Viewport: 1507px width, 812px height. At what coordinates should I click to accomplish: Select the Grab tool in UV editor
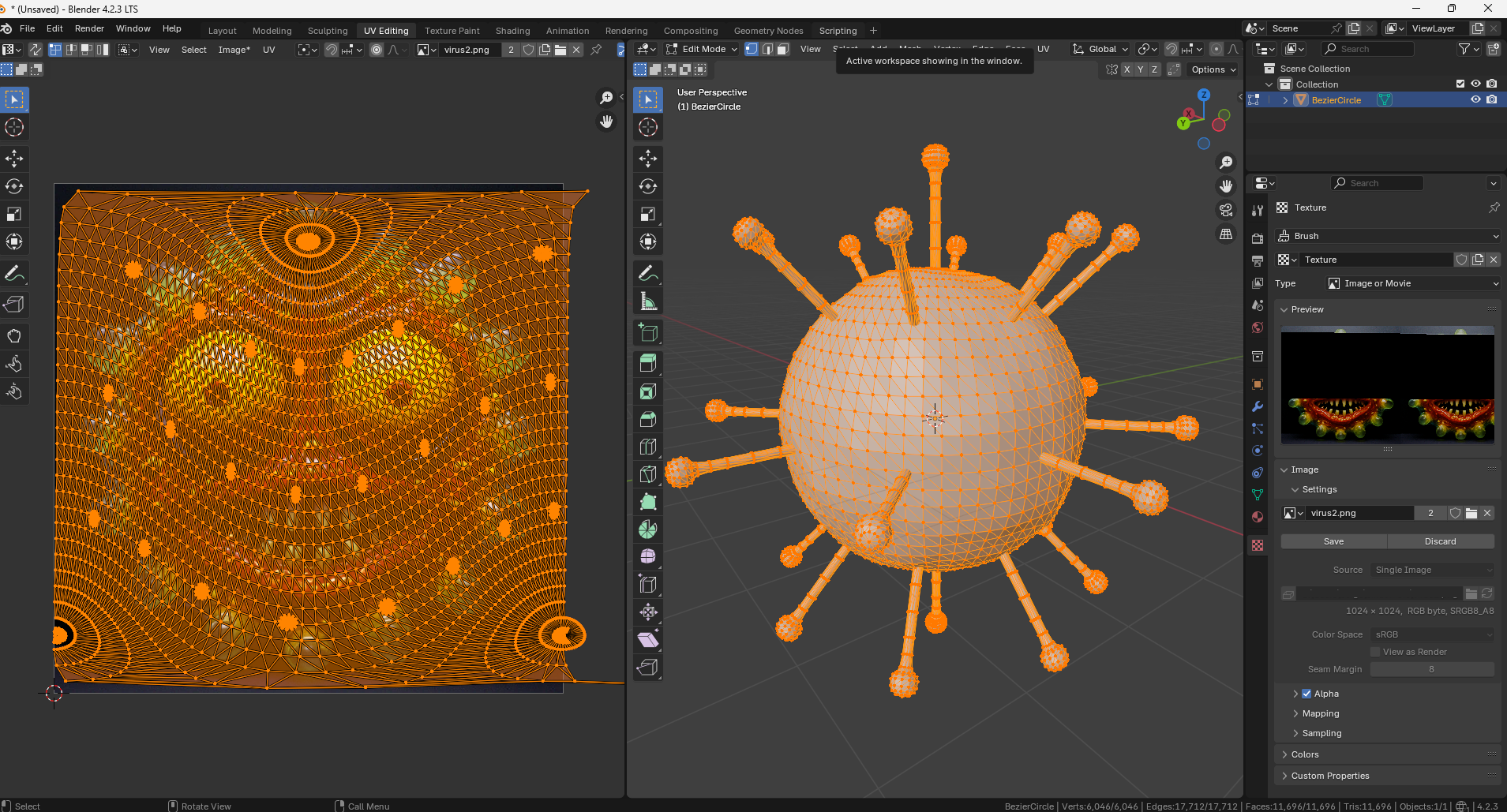(x=14, y=336)
